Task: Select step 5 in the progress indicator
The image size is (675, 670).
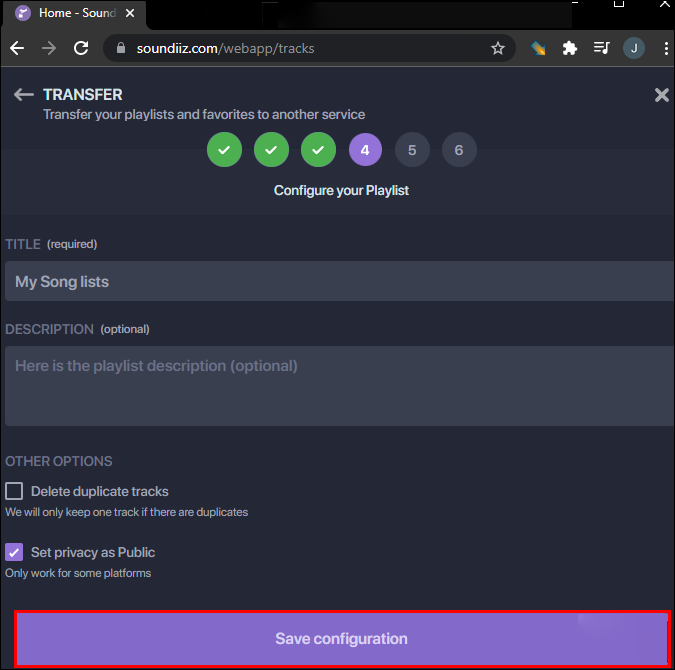Action: pos(412,150)
